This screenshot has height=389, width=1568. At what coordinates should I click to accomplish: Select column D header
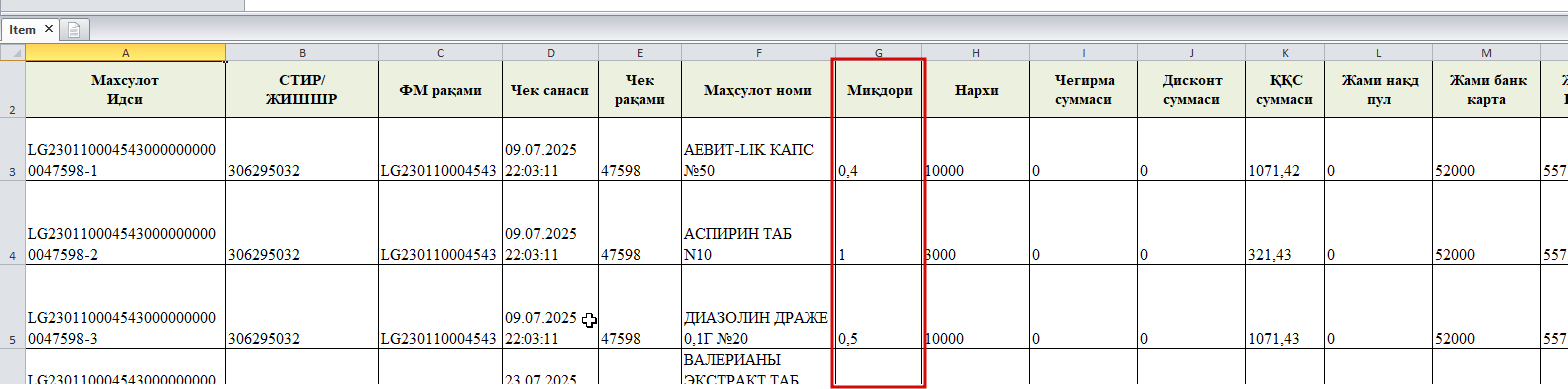(550, 52)
